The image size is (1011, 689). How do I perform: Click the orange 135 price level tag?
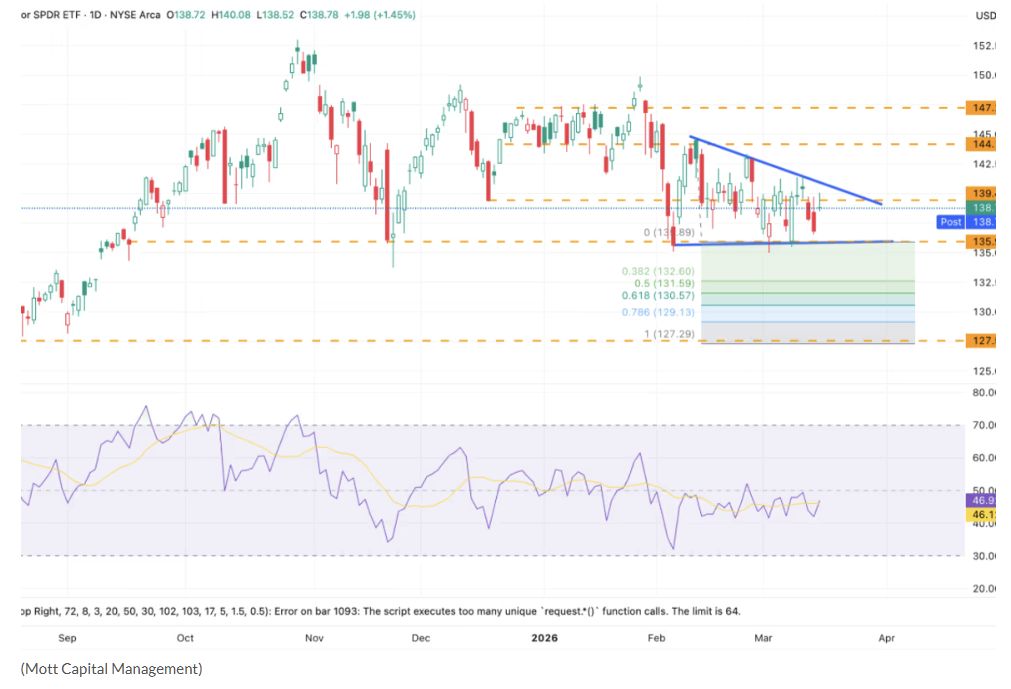[981, 241]
